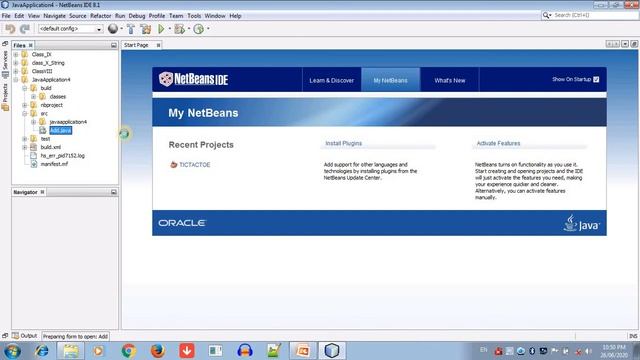Image resolution: width=640 pixels, height=360 pixels.
Task: Click the Install Plugins link
Action: click(344, 143)
